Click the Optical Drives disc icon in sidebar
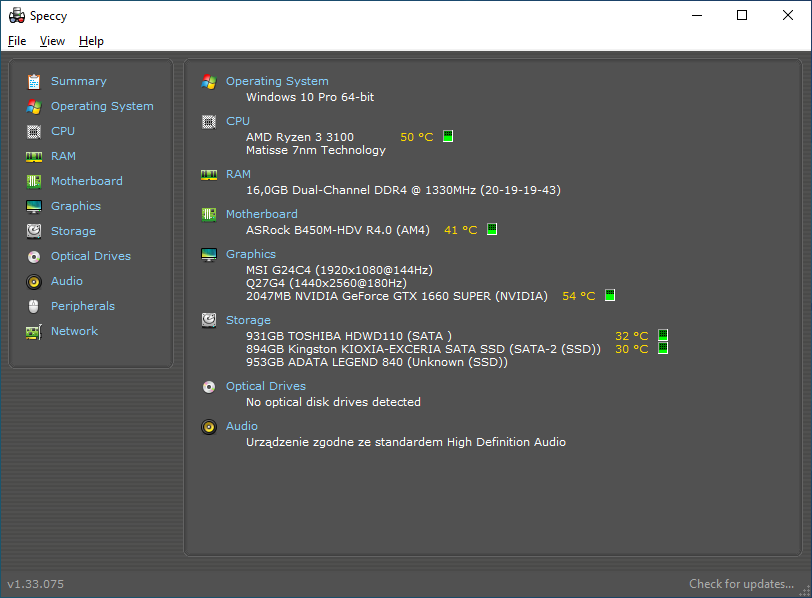The width and height of the screenshot is (812, 598). (34, 256)
